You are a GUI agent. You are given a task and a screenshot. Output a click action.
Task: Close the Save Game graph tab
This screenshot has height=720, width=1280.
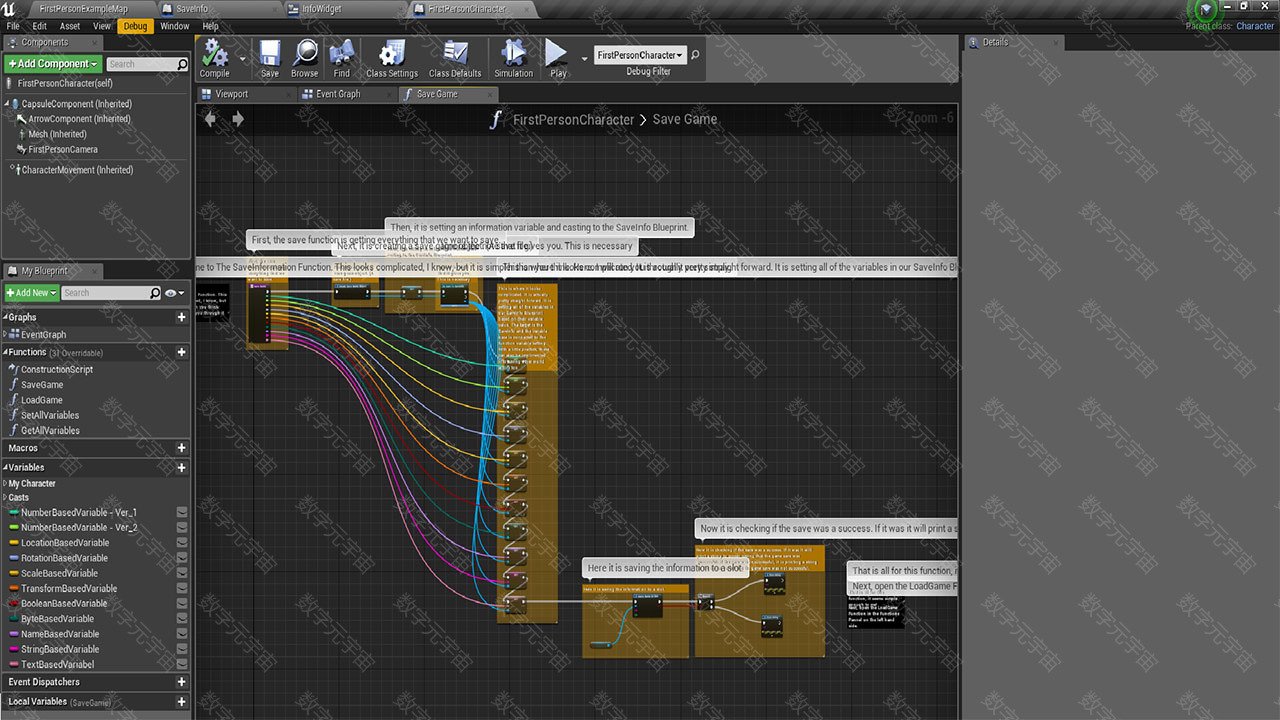pos(490,94)
